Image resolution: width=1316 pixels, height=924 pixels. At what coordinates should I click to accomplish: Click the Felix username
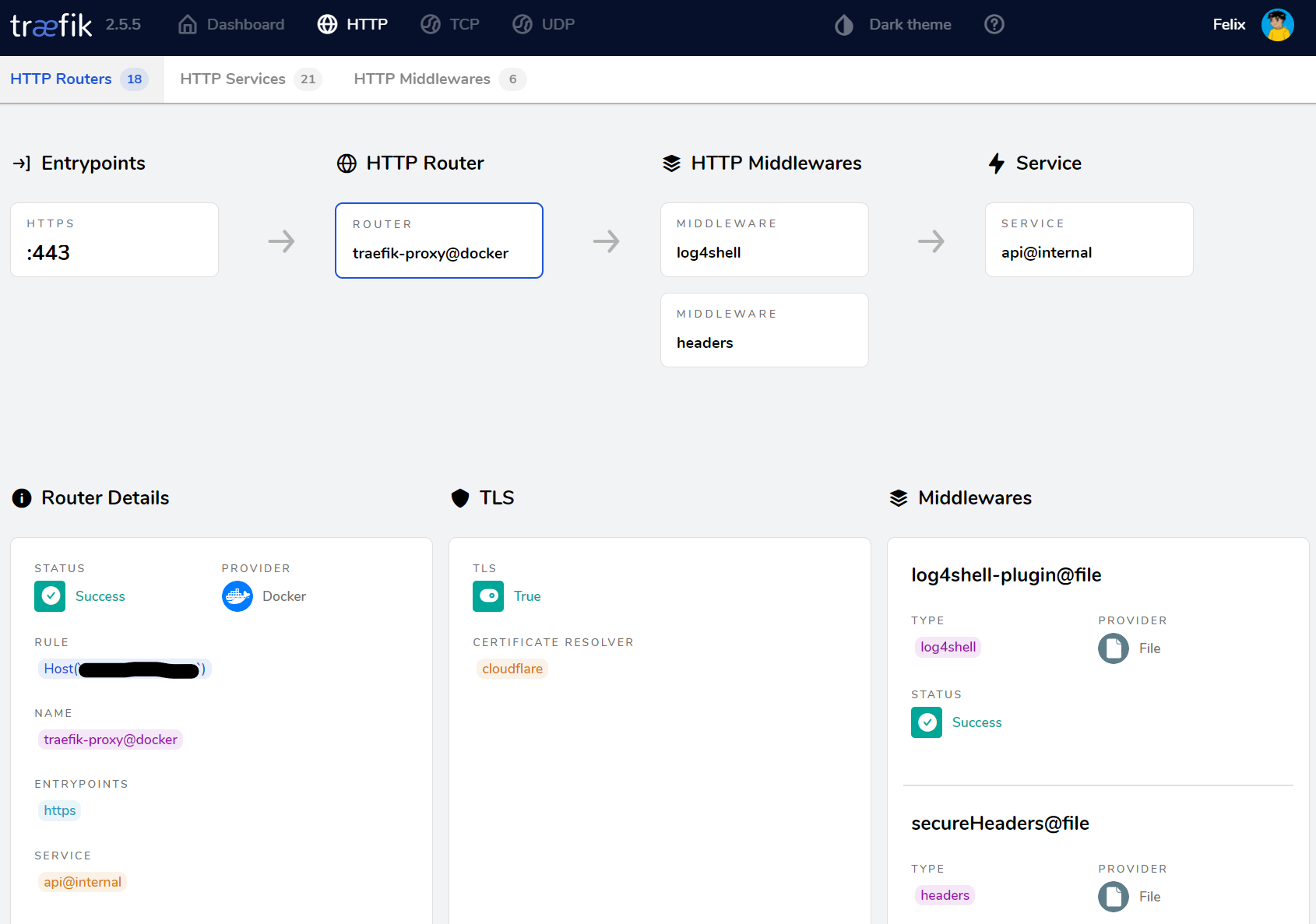[x=1229, y=25]
